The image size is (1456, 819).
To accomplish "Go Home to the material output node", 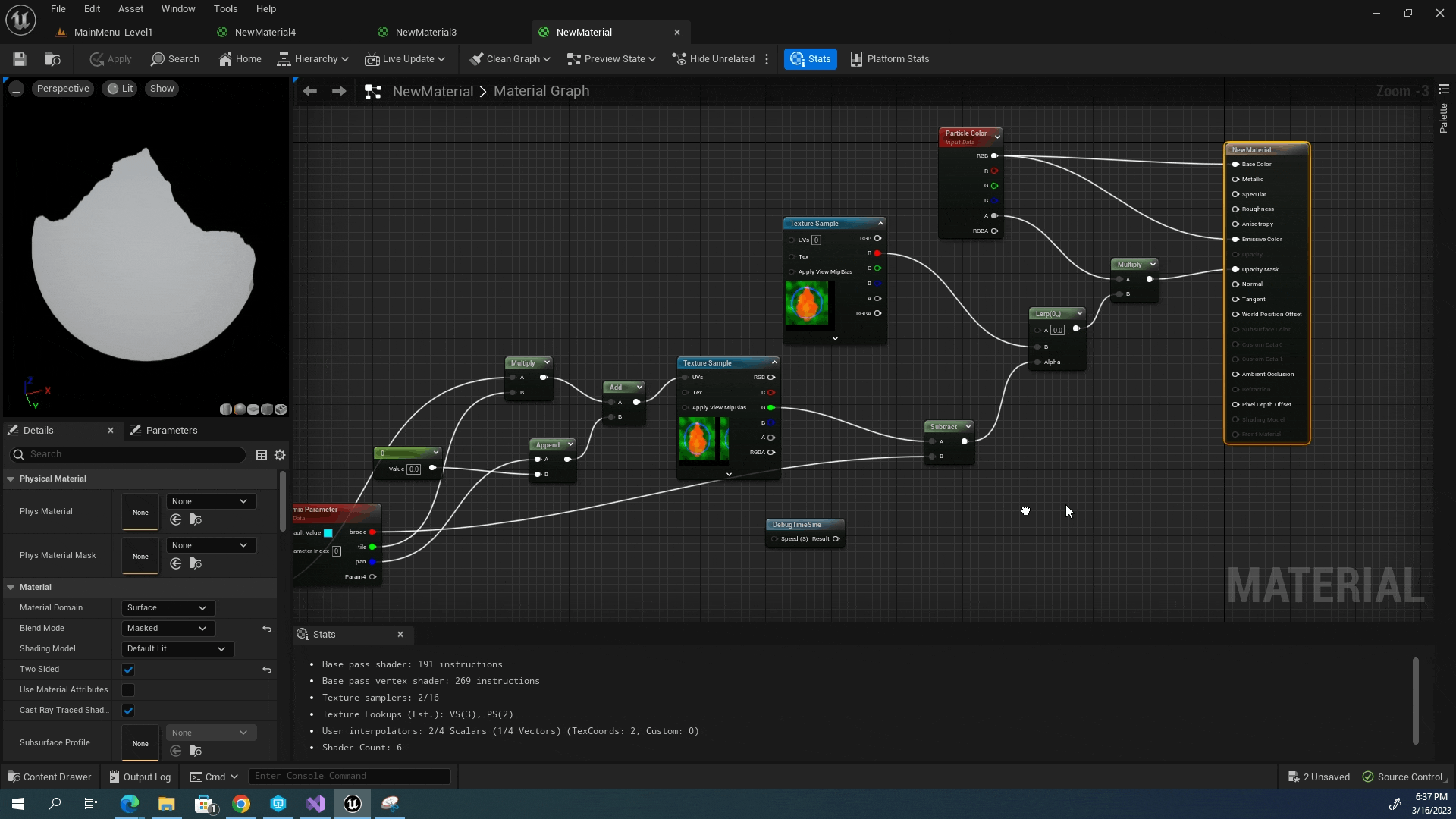I will [x=240, y=58].
